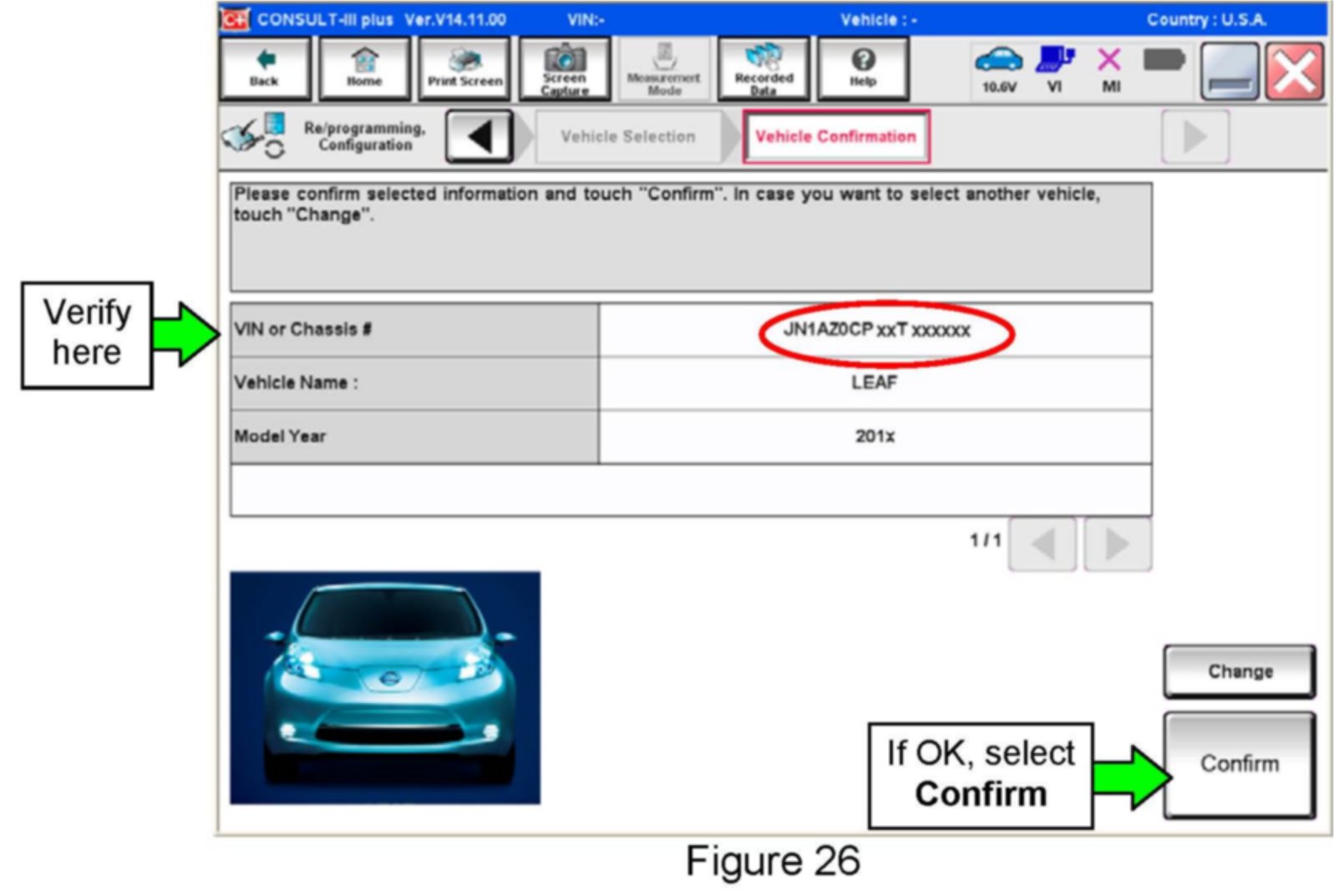Take a Screen Capture

coord(565,68)
